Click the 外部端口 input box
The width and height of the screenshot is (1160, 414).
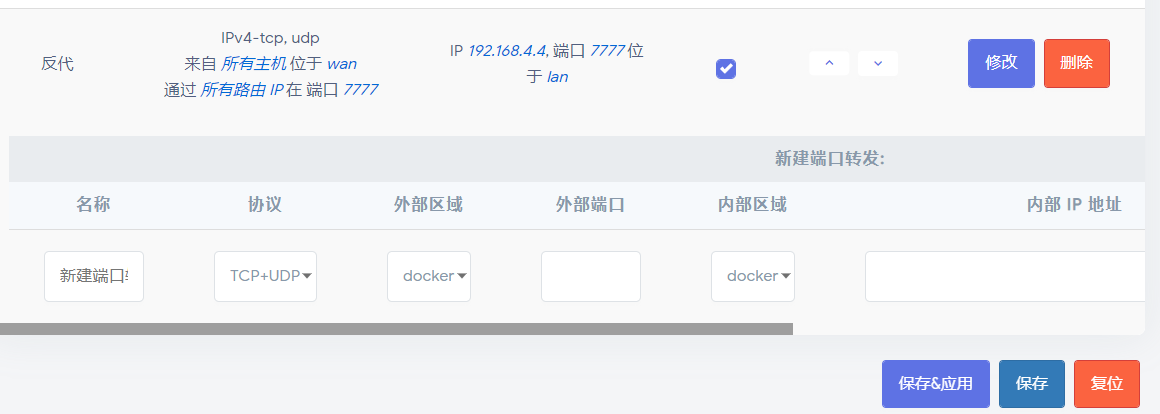coord(591,276)
